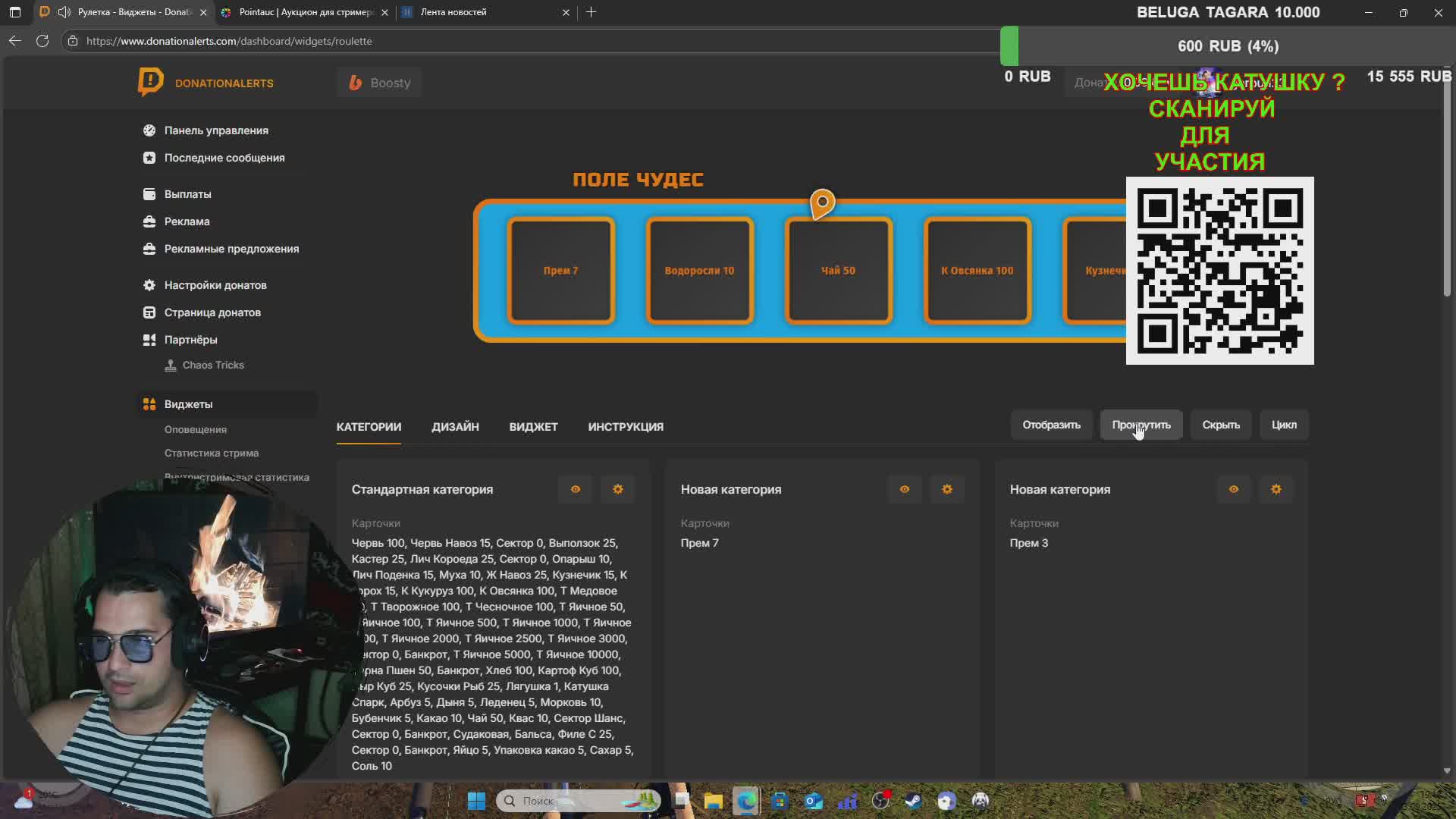The image size is (1456, 819).
Task: Click the Скрыть button
Action: pyautogui.click(x=1221, y=425)
